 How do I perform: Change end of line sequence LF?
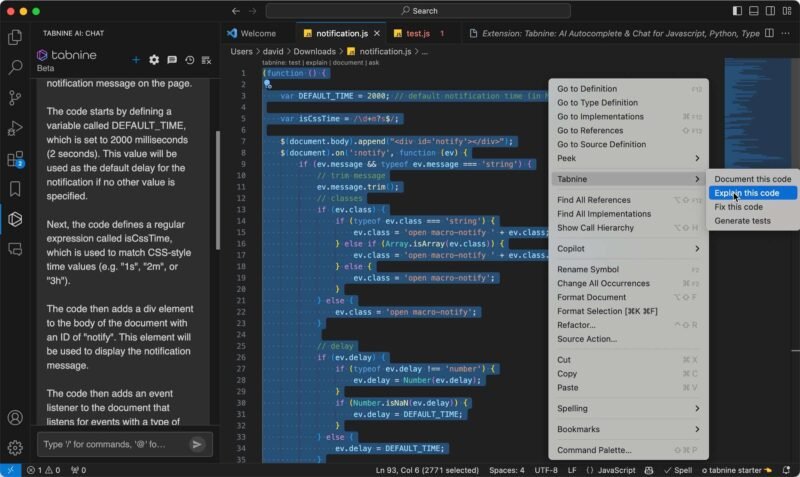click(572, 470)
